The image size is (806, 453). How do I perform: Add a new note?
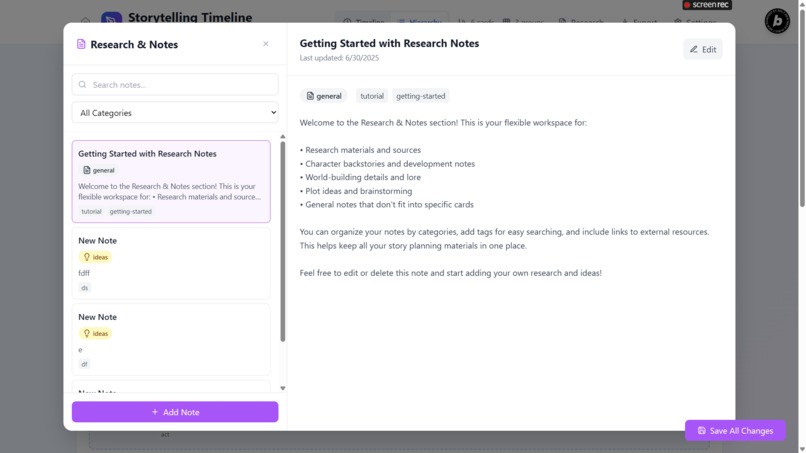pos(175,412)
